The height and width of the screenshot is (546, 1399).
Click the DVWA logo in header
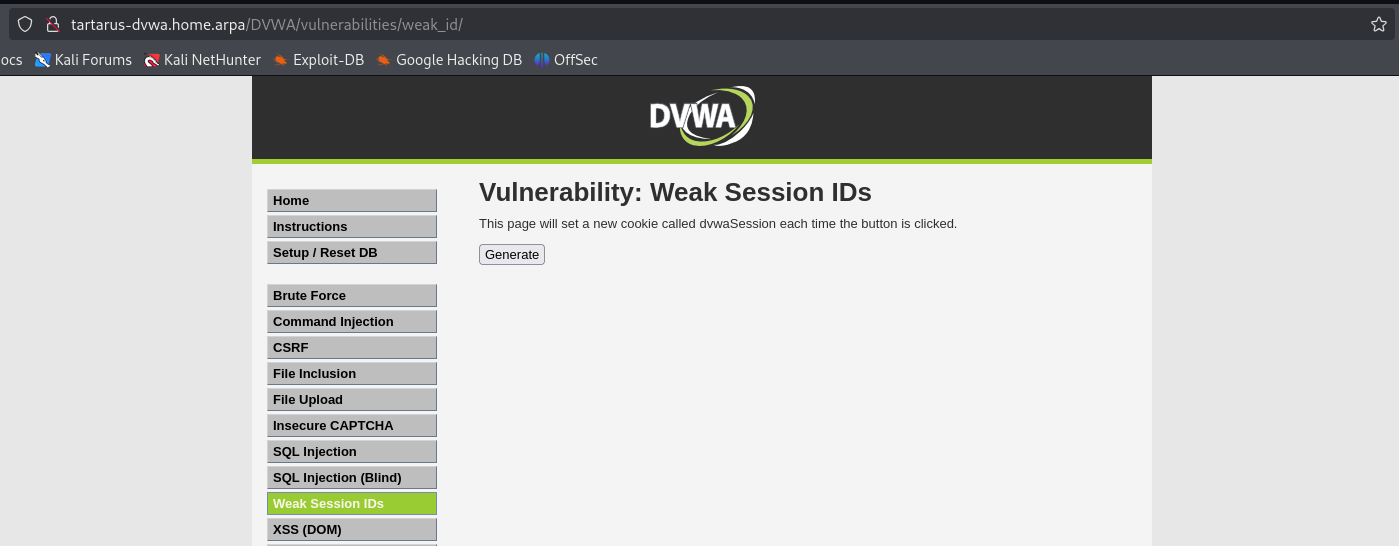701,116
